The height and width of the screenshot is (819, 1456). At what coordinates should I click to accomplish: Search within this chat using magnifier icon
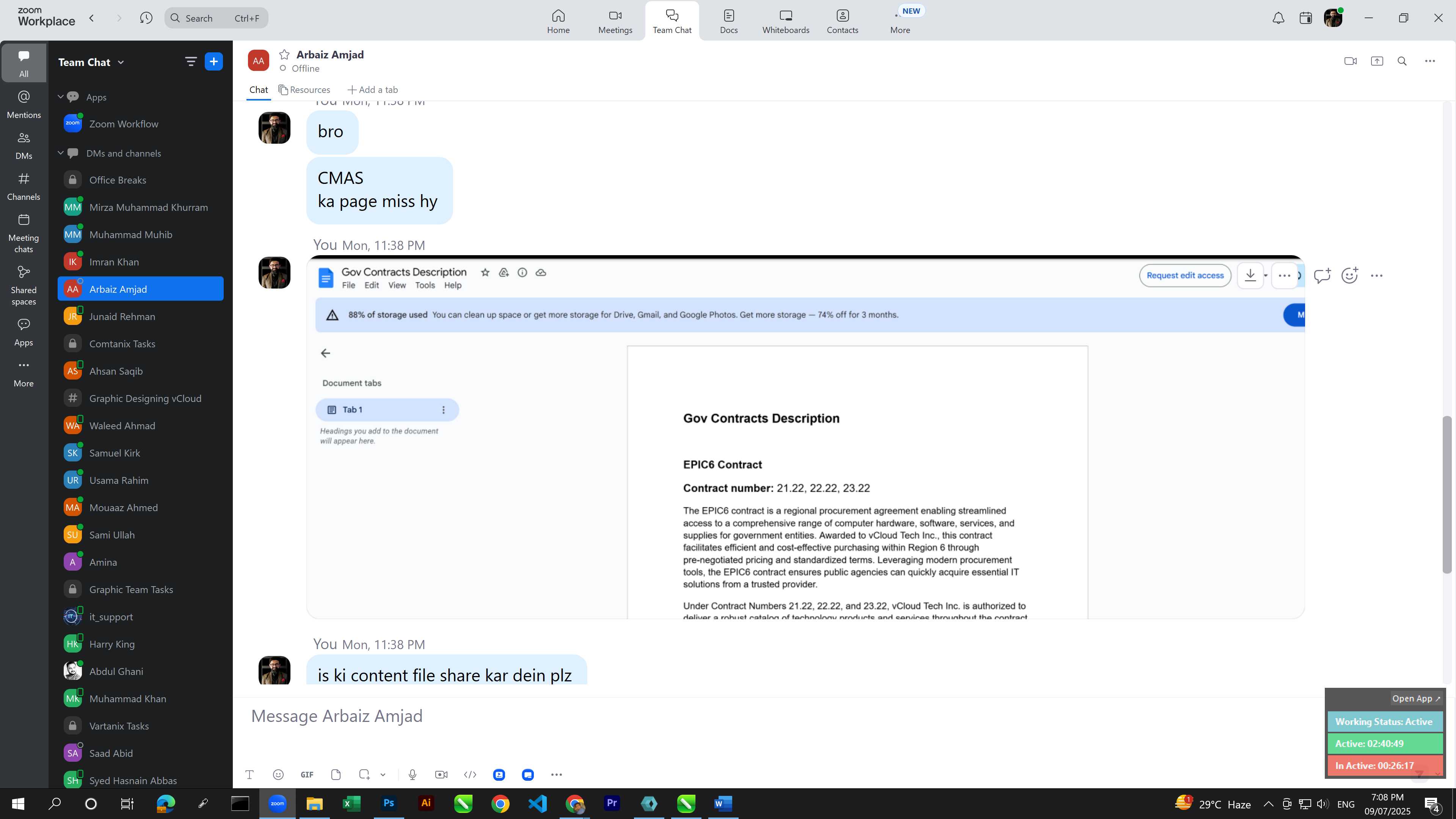click(x=1402, y=61)
